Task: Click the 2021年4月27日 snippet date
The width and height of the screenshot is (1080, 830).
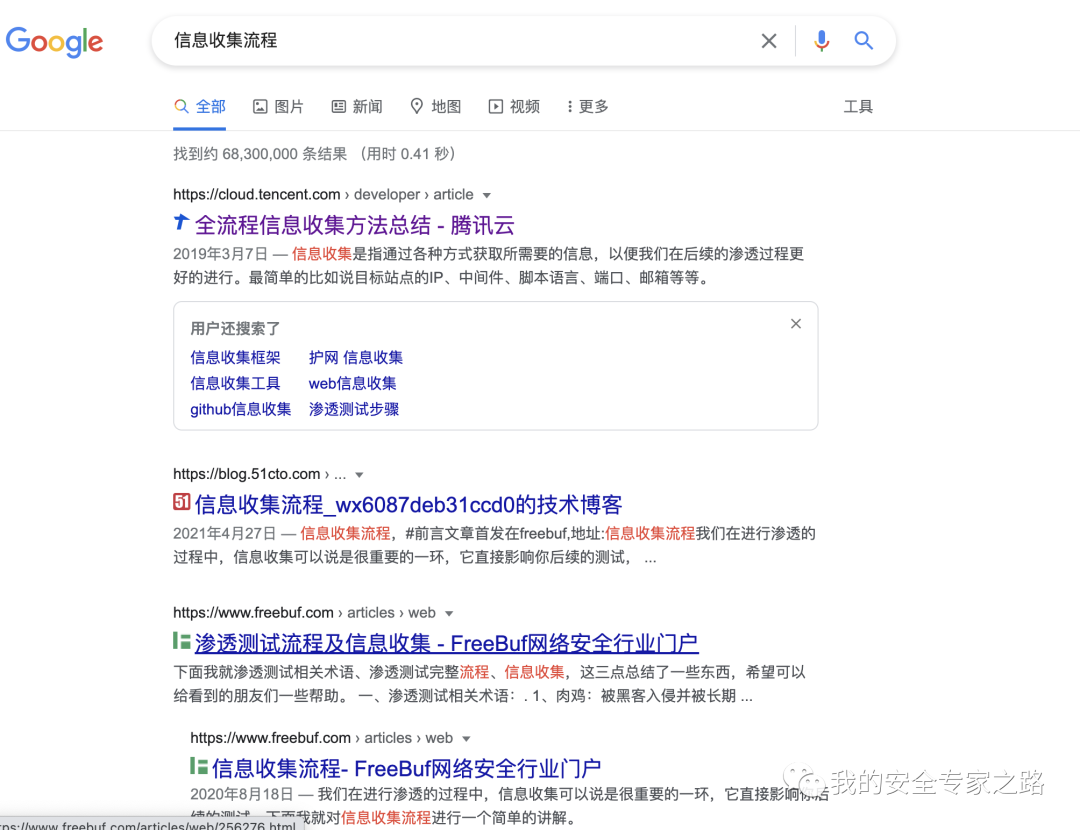Action: [225, 534]
